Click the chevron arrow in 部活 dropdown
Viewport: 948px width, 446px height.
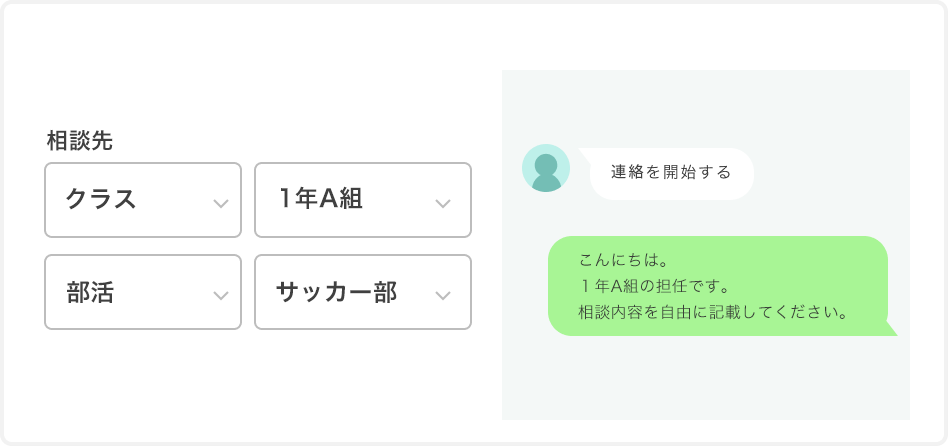pyautogui.click(x=221, y=296)
